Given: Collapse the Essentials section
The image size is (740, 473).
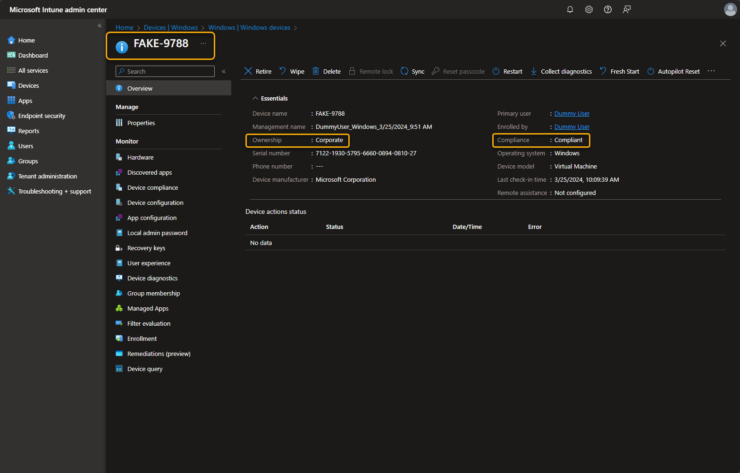Looking at the screenshot, I should point(256,98).
